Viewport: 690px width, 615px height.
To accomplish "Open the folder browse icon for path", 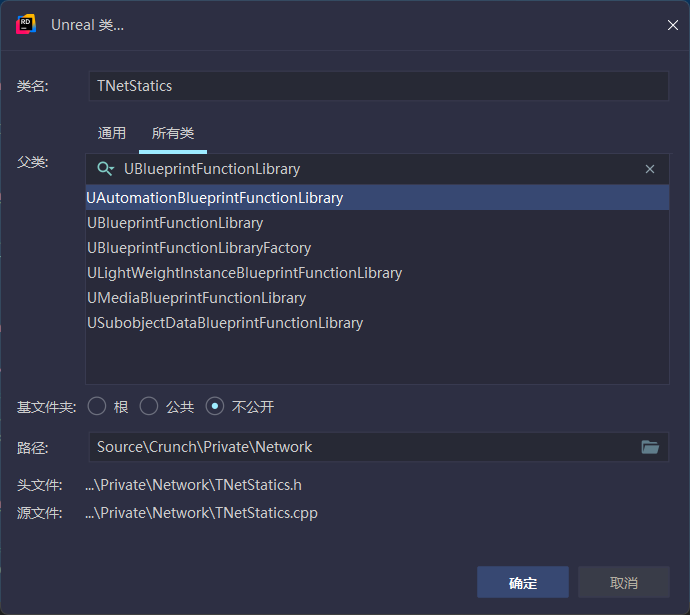I will 650,447.
